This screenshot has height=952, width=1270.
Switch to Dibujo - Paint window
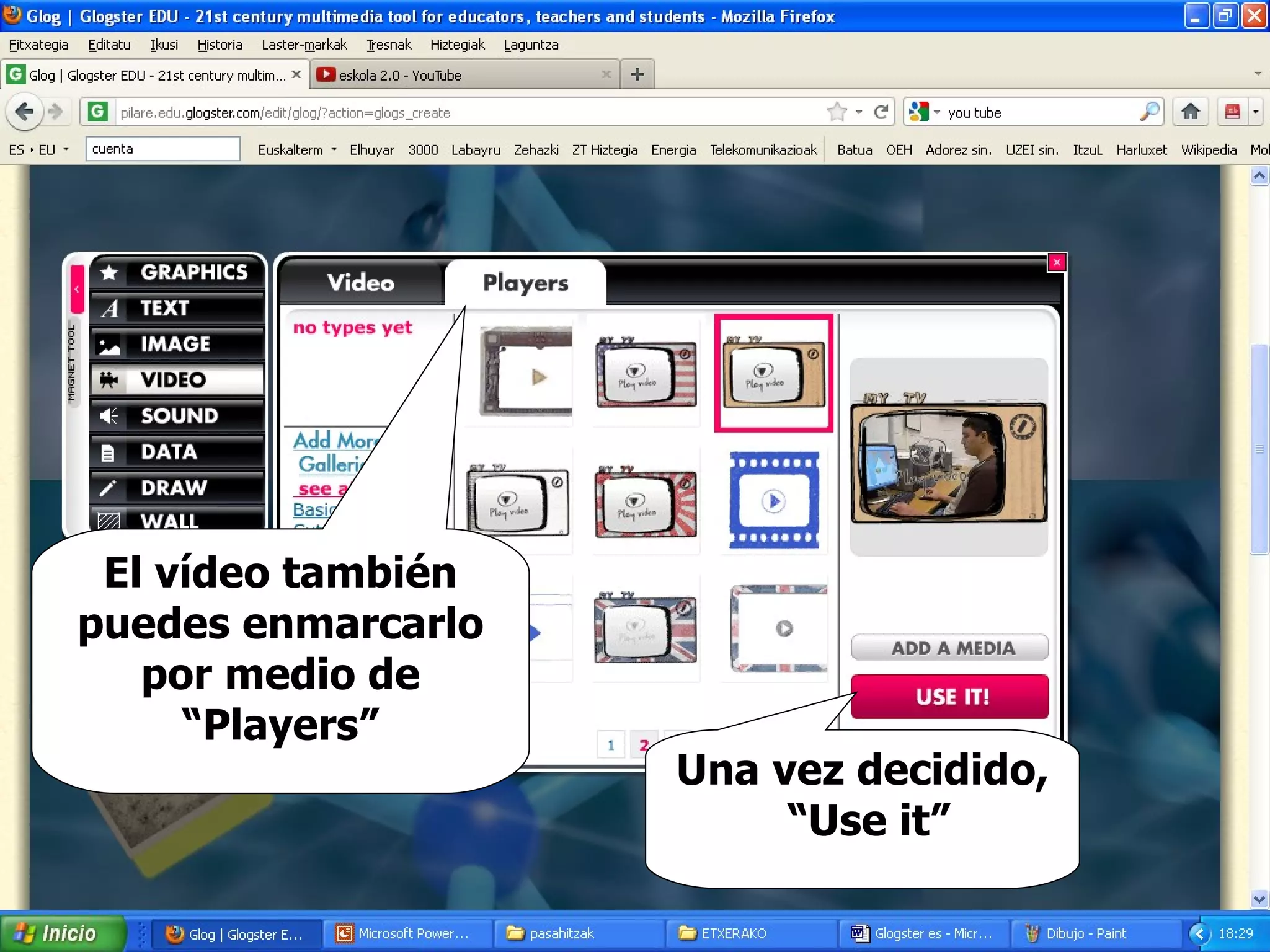click(x=1096, y=933)
